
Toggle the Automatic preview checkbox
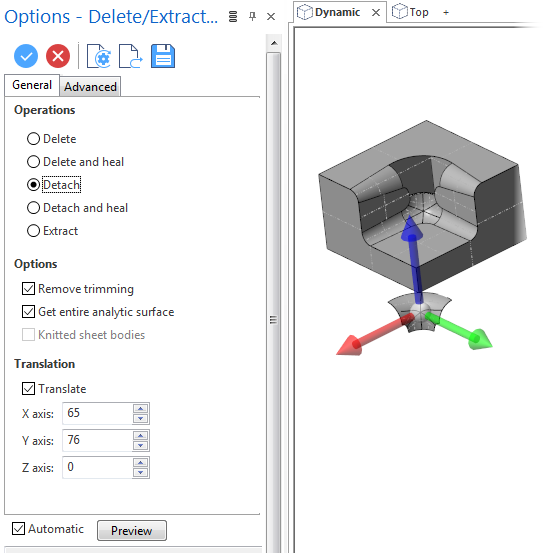pyautogui.click(x=18, y=529)
